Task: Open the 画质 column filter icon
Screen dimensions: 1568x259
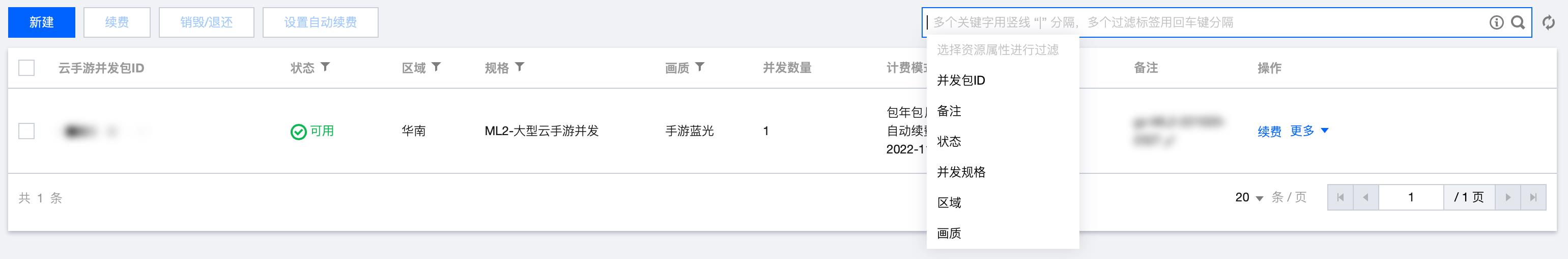Action: click(700, 66)
